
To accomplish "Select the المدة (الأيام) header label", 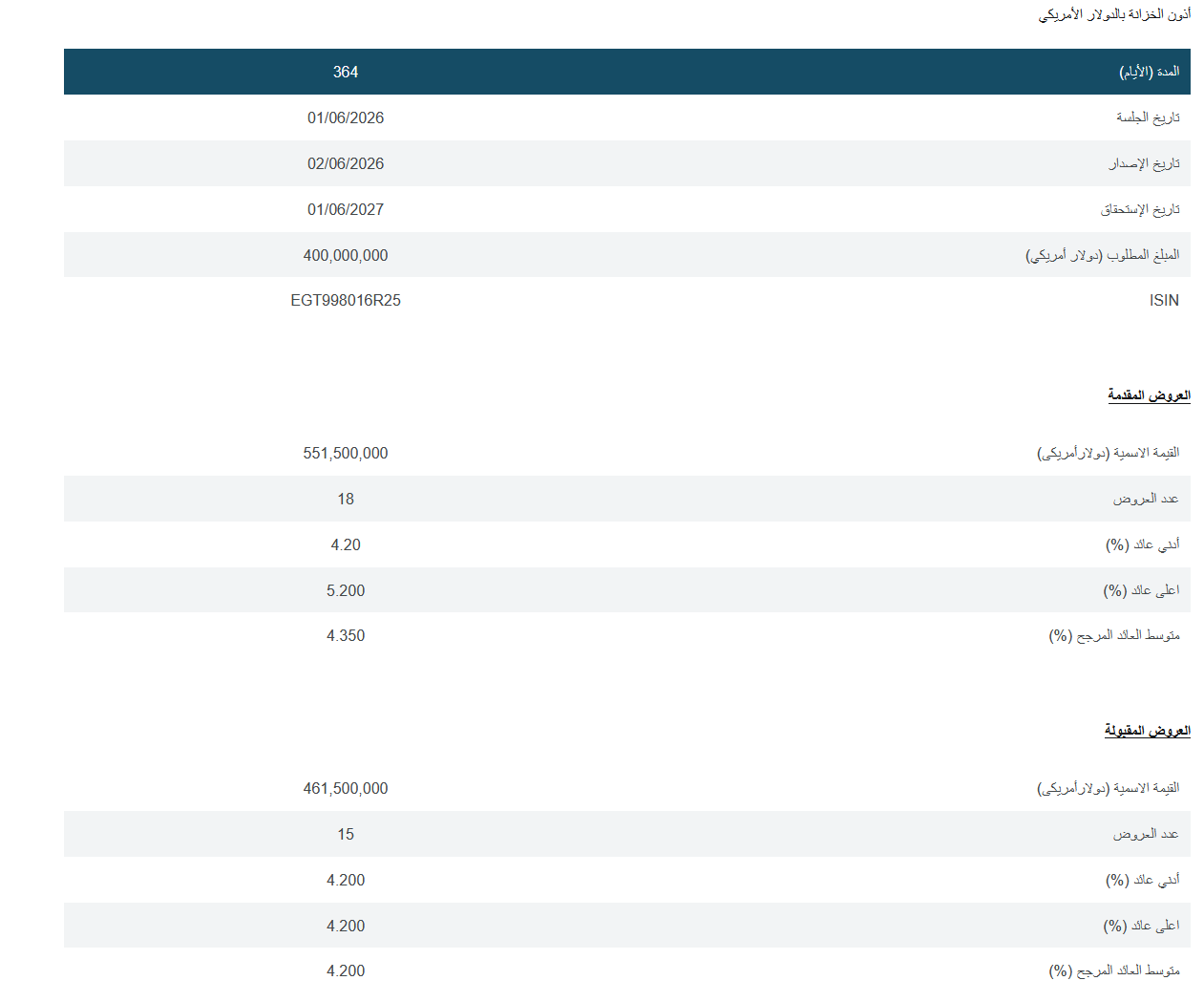I will click(x=1150, y=72).
